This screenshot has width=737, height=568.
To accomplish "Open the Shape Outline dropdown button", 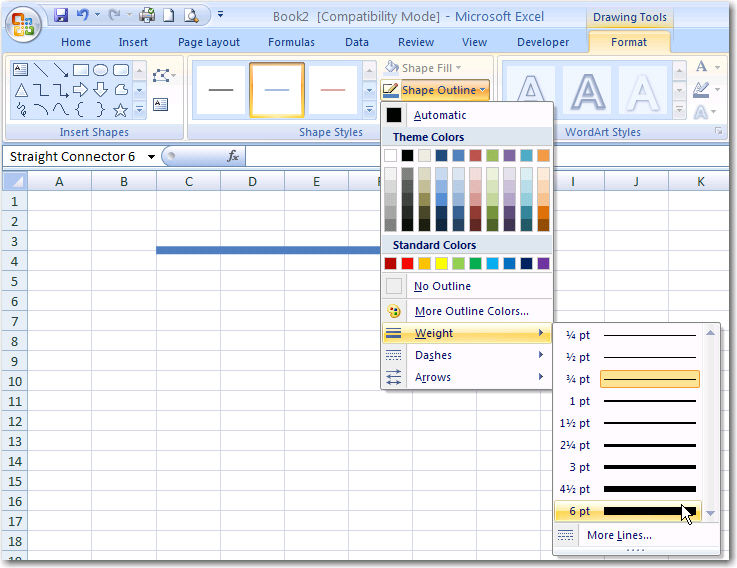I will [x=435, y=90].
